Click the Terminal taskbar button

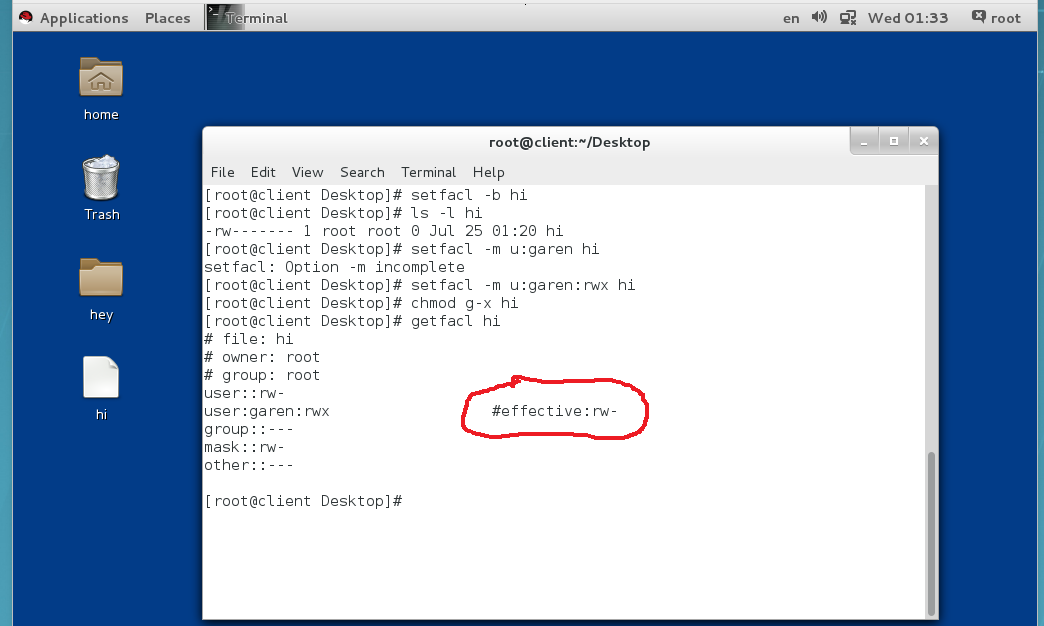(248, 18)
